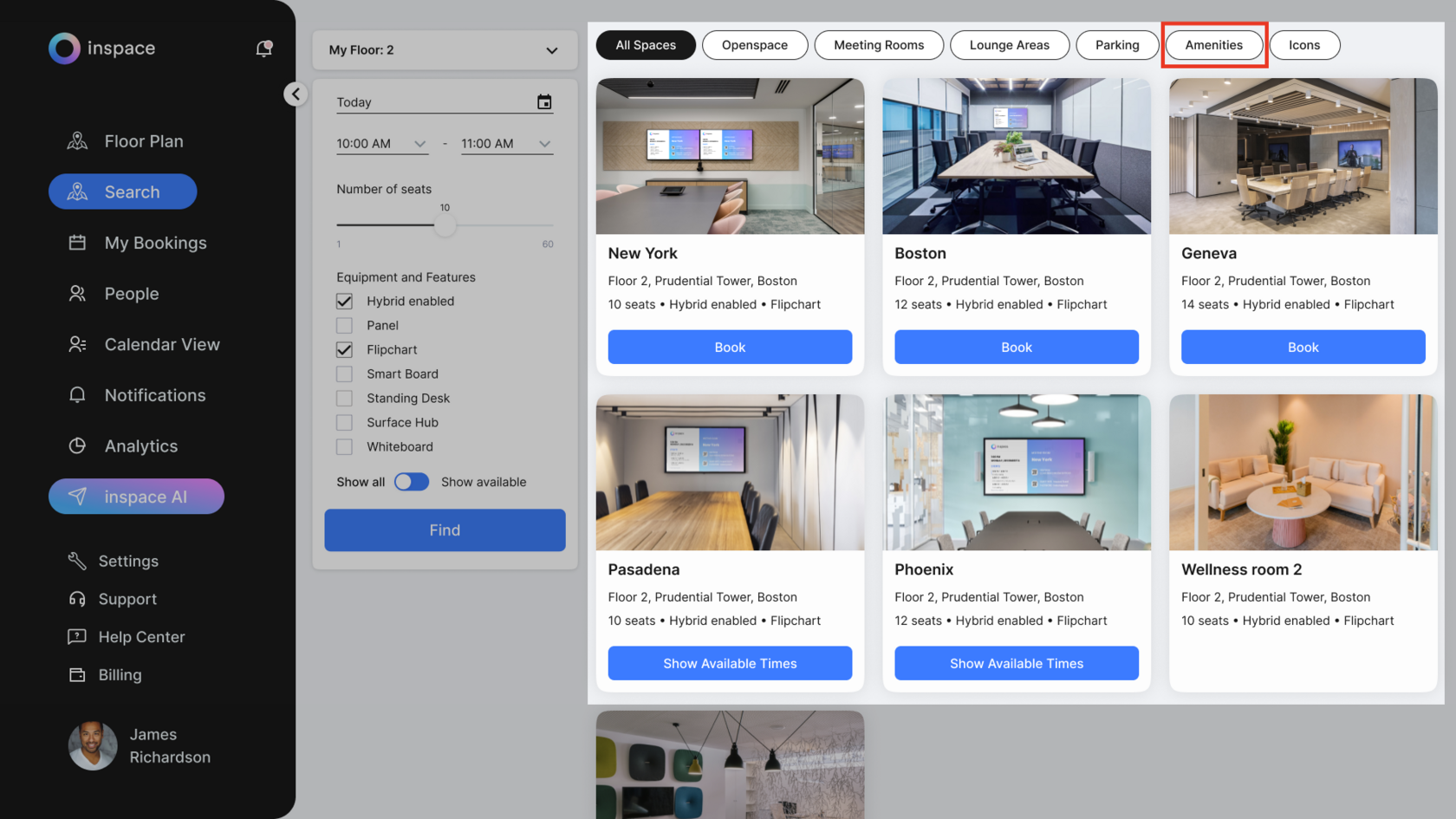This screenshot has width=1456, height=819.
Task: Switch toggle to Show available spaces
Action: [x=412, y=481]
